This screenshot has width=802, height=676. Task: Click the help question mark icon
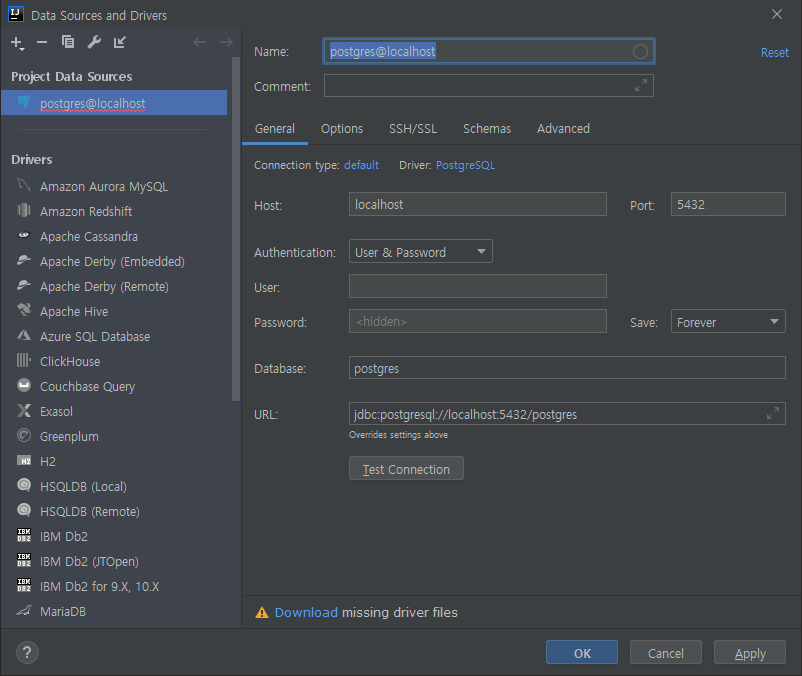[26, 653]
